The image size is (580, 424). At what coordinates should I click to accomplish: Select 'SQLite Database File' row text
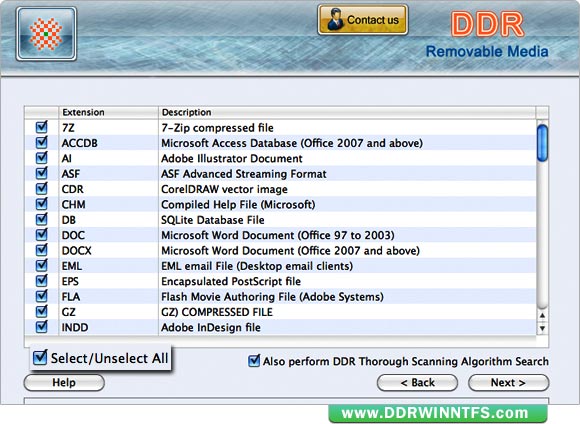(x=213, y=220)
